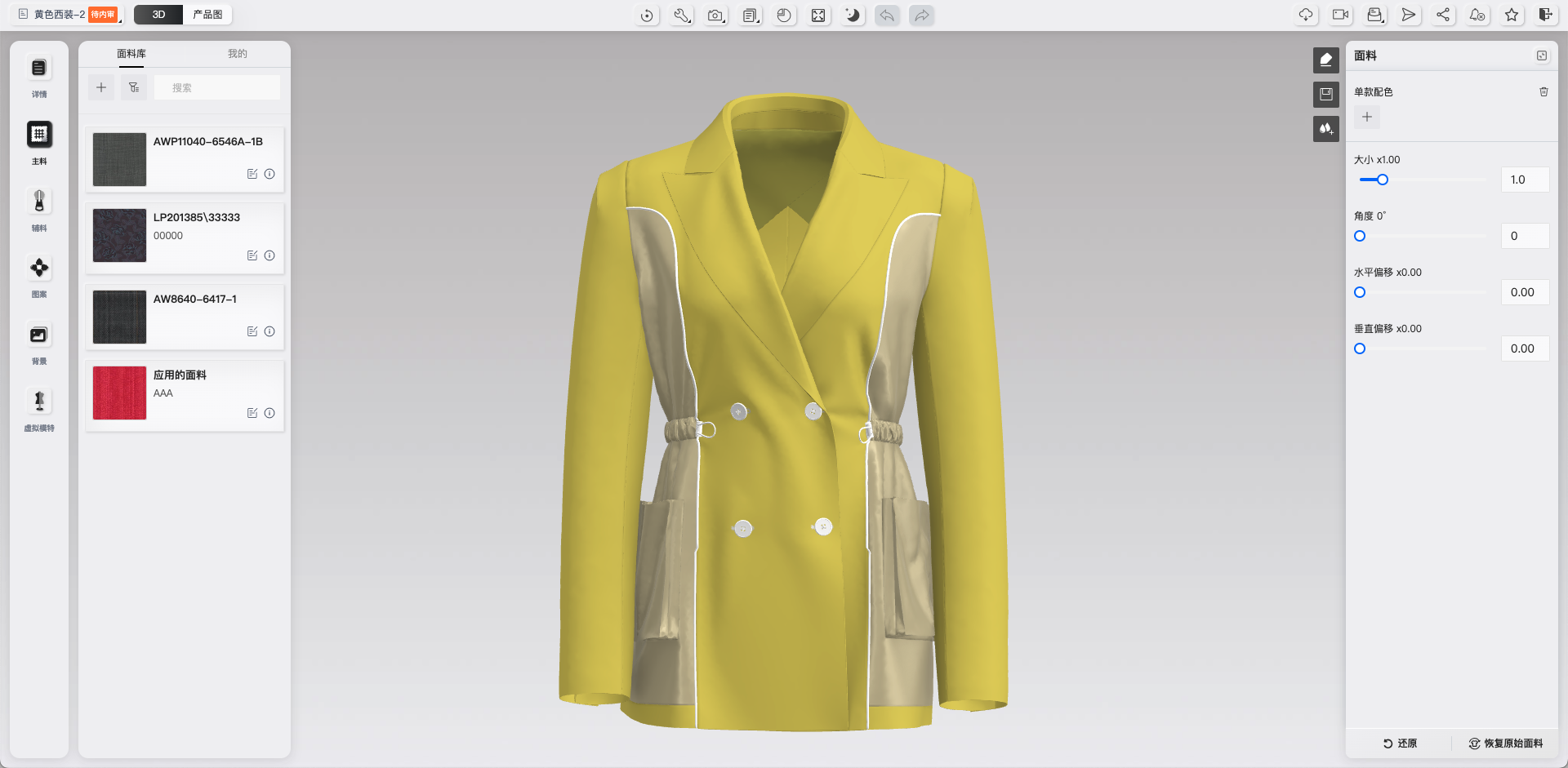Select the red 应用的面料 AAA fabric thumbnail
The image size is (1568, 768).
pyautogui.click(x=119, y=393)
